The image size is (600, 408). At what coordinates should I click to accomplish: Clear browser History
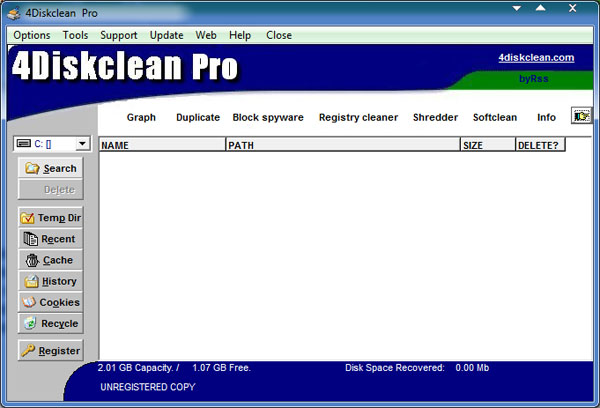tap(51, 281)
